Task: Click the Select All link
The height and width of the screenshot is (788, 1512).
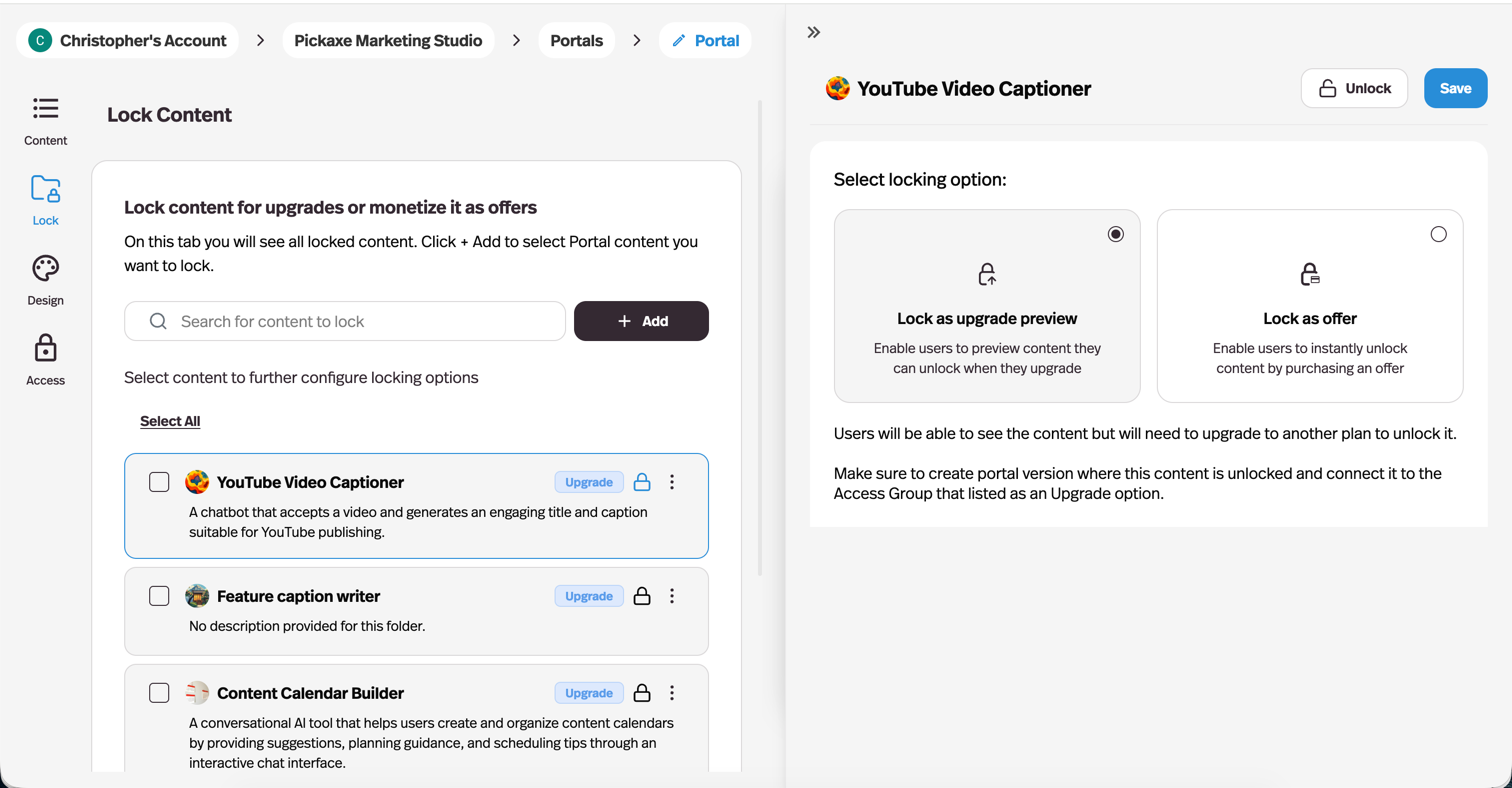Action: [170, 420]
